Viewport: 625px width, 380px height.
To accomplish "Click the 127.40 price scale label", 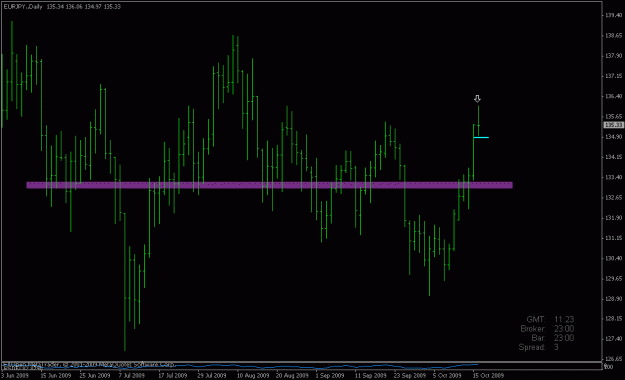I will 614,339.
